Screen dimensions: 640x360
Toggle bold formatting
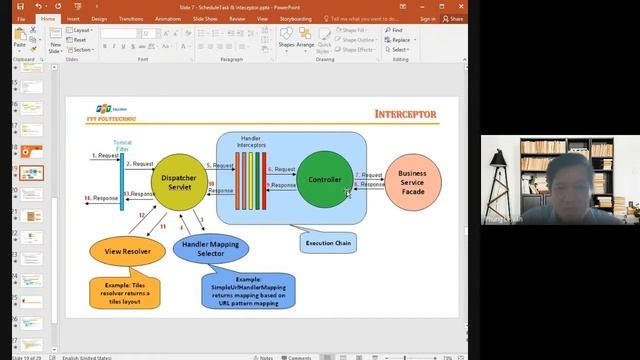(x=105, y=47)
